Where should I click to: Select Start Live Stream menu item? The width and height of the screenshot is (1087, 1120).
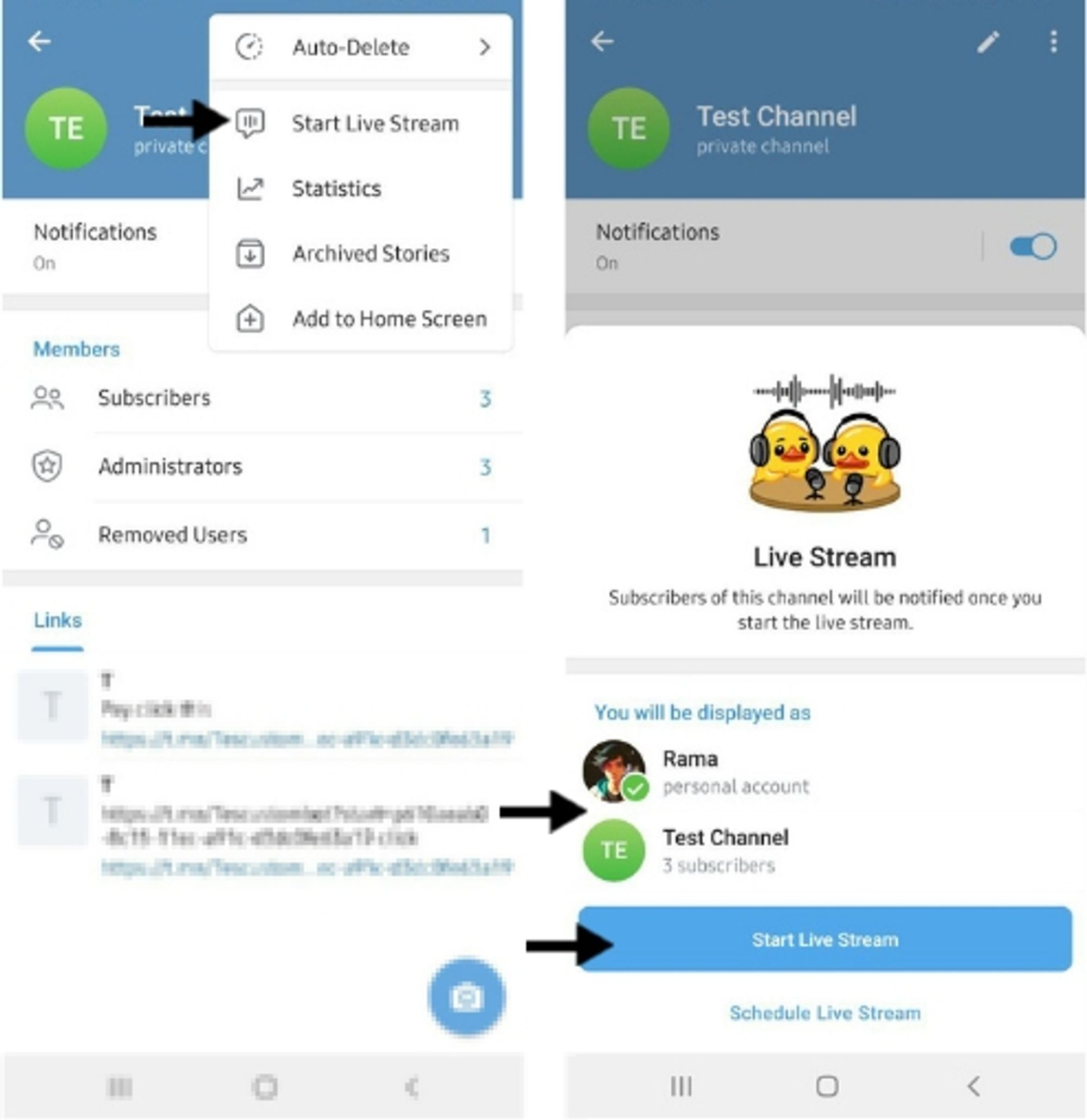[364, 122]
